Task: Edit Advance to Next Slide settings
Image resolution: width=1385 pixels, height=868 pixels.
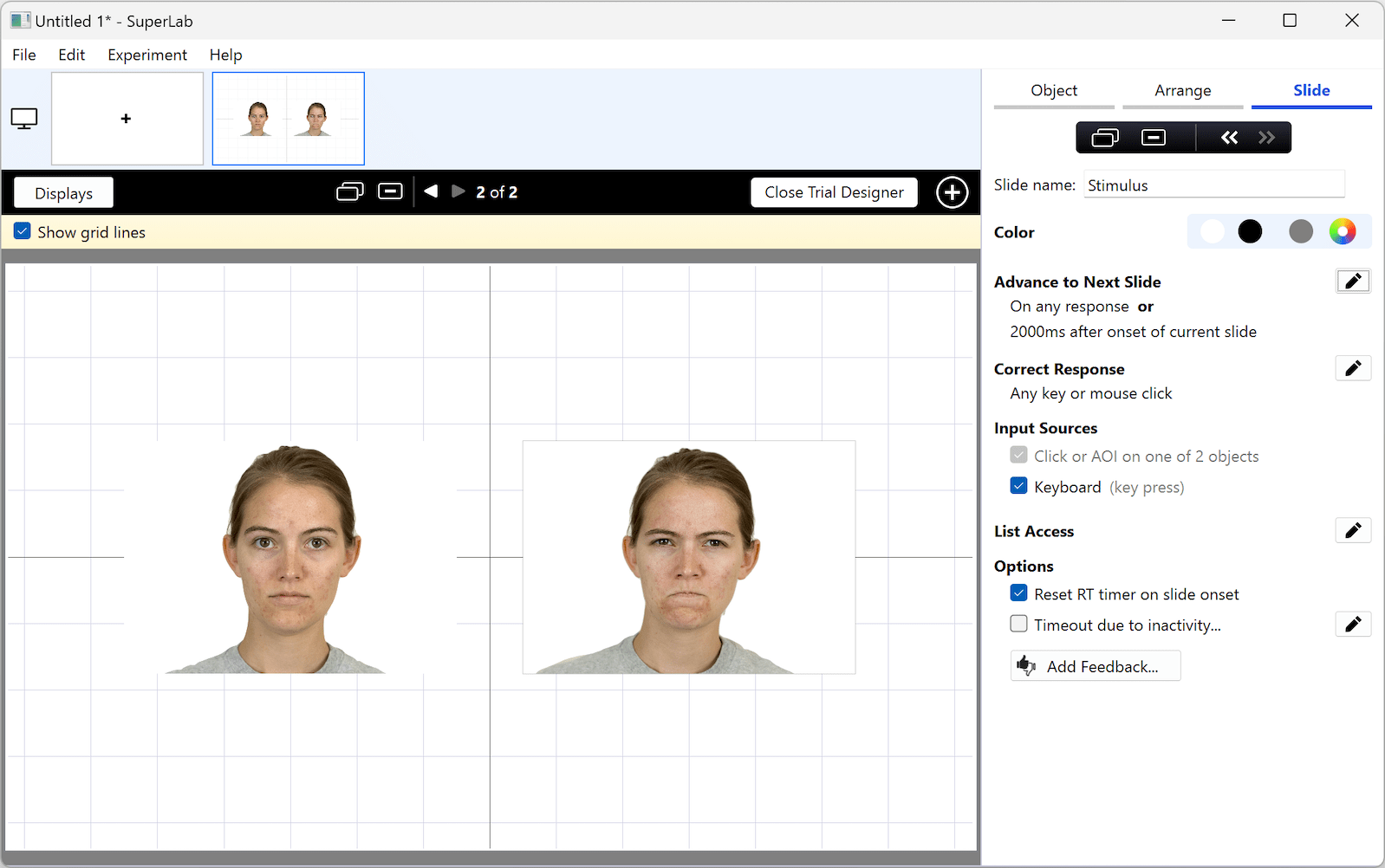Action: coord(1352,282)
